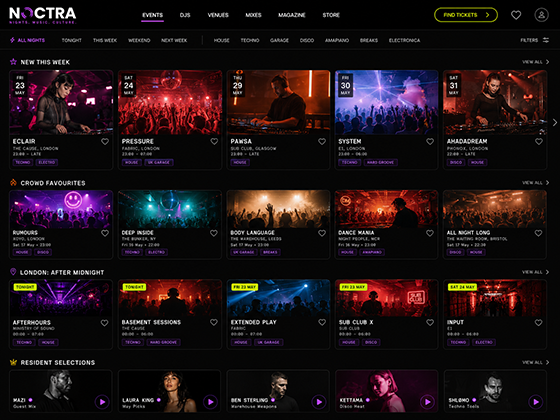Screen dimensions: 560x420
Task: Click the Find Tickets button
Action: tap(466, 15)
